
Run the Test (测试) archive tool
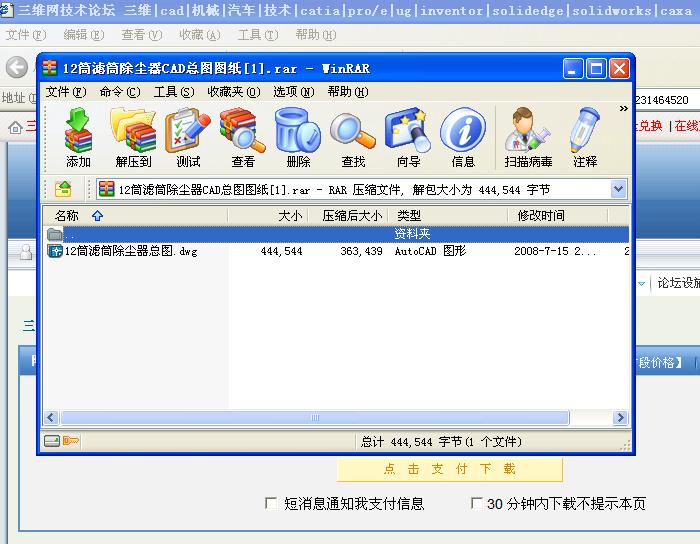point(188,137)
